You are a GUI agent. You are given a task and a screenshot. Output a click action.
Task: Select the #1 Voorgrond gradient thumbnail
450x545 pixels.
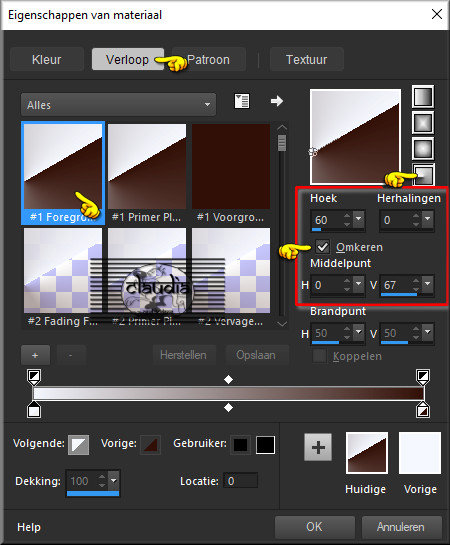tap(231, 173)
